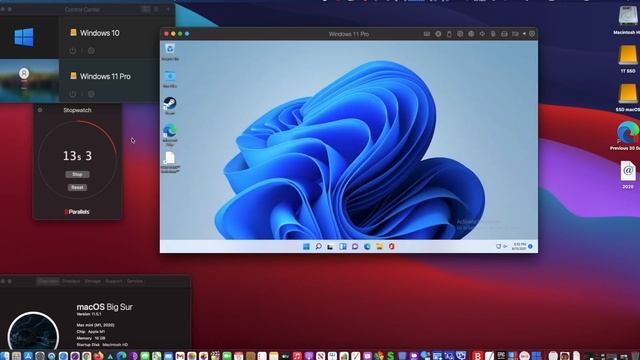The height and width of the screenshot is (360, 640).
Task: Open the Windows 11 taskbar clock
Action: pyautogui.click(x=518, y=247)
